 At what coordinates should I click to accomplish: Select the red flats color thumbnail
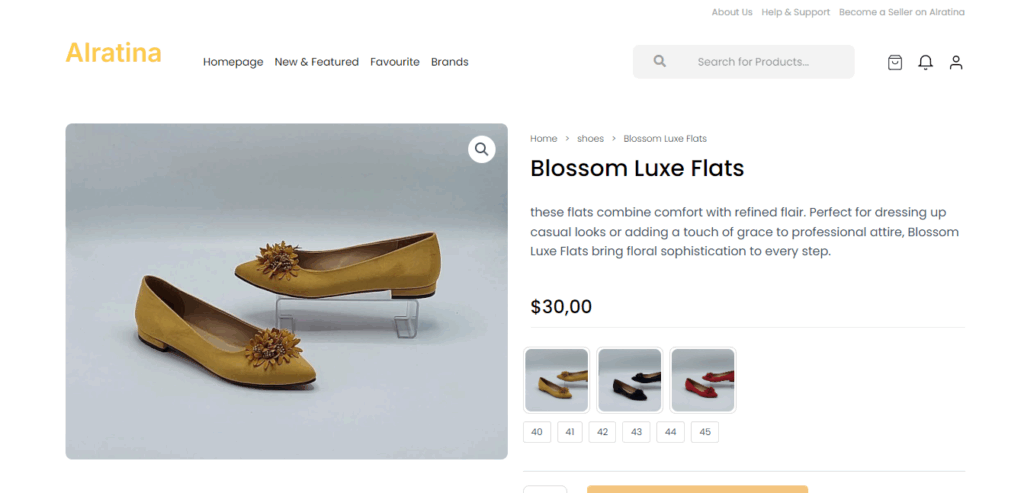point(703,380)
